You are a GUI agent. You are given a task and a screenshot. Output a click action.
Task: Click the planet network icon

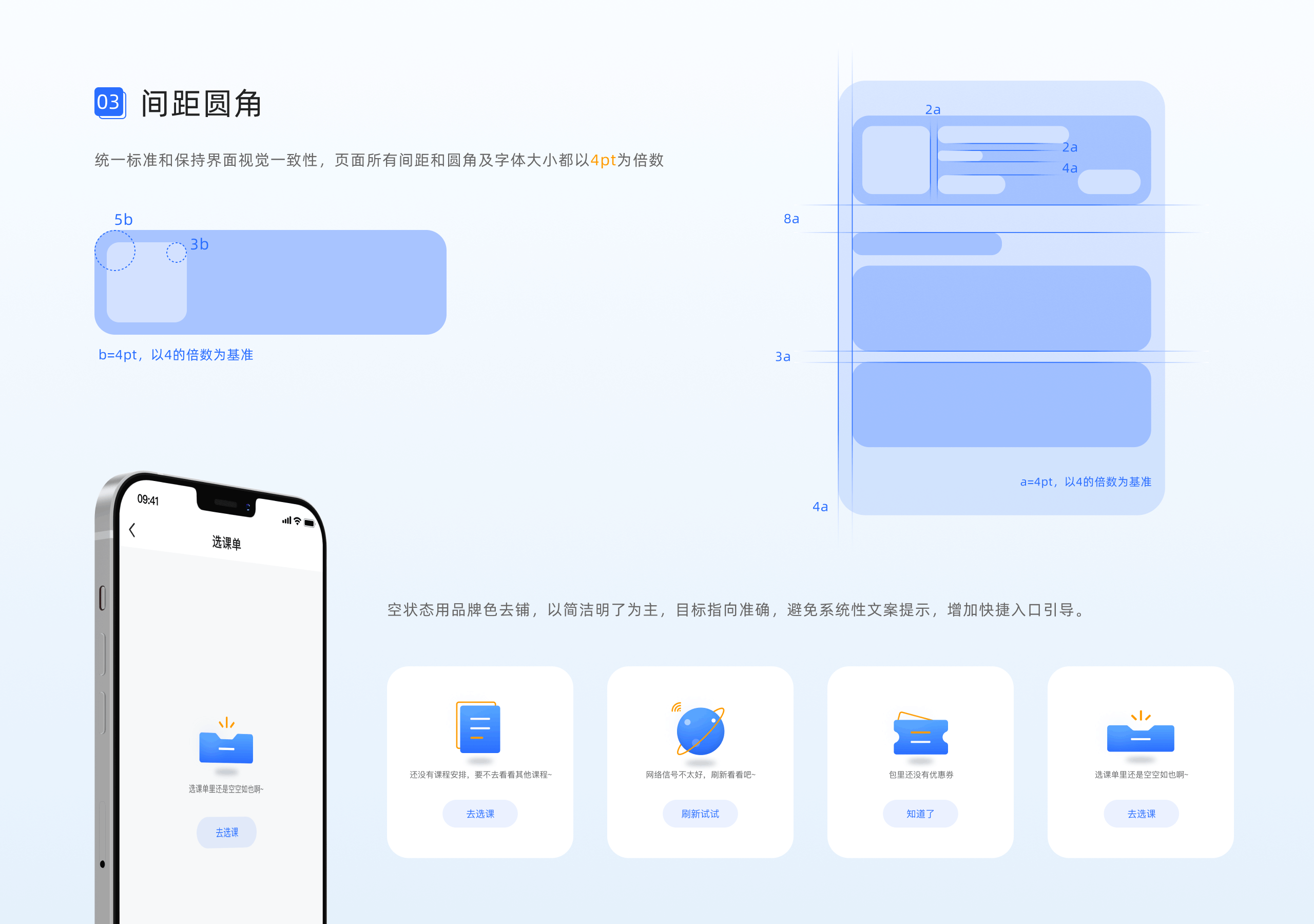[698, 729]
